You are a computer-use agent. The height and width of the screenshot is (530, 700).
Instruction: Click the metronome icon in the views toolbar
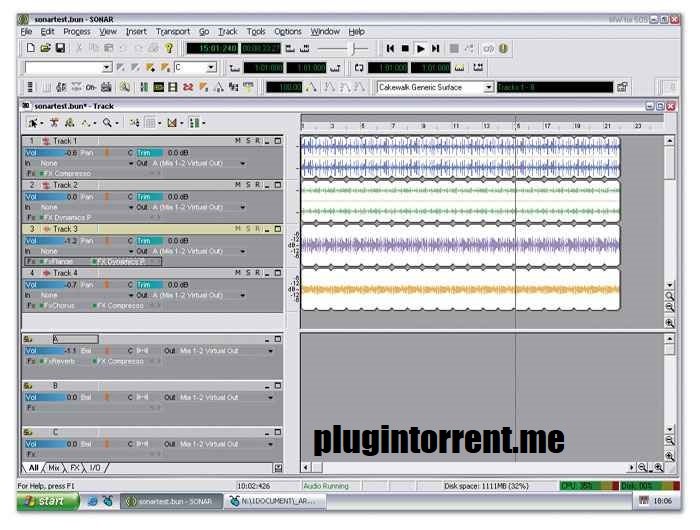pyautogui.click(x=218, y=87)
